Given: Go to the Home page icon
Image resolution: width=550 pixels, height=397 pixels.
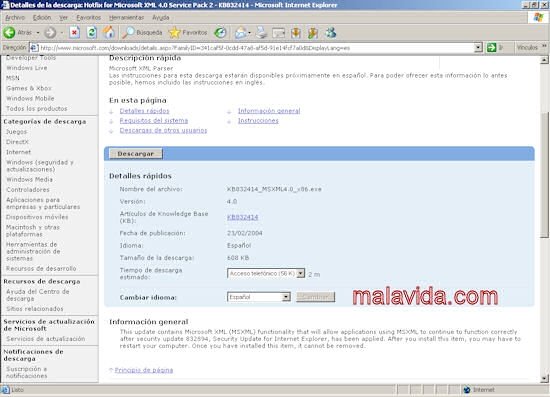Looking at the screenshot, I should 109,33.
